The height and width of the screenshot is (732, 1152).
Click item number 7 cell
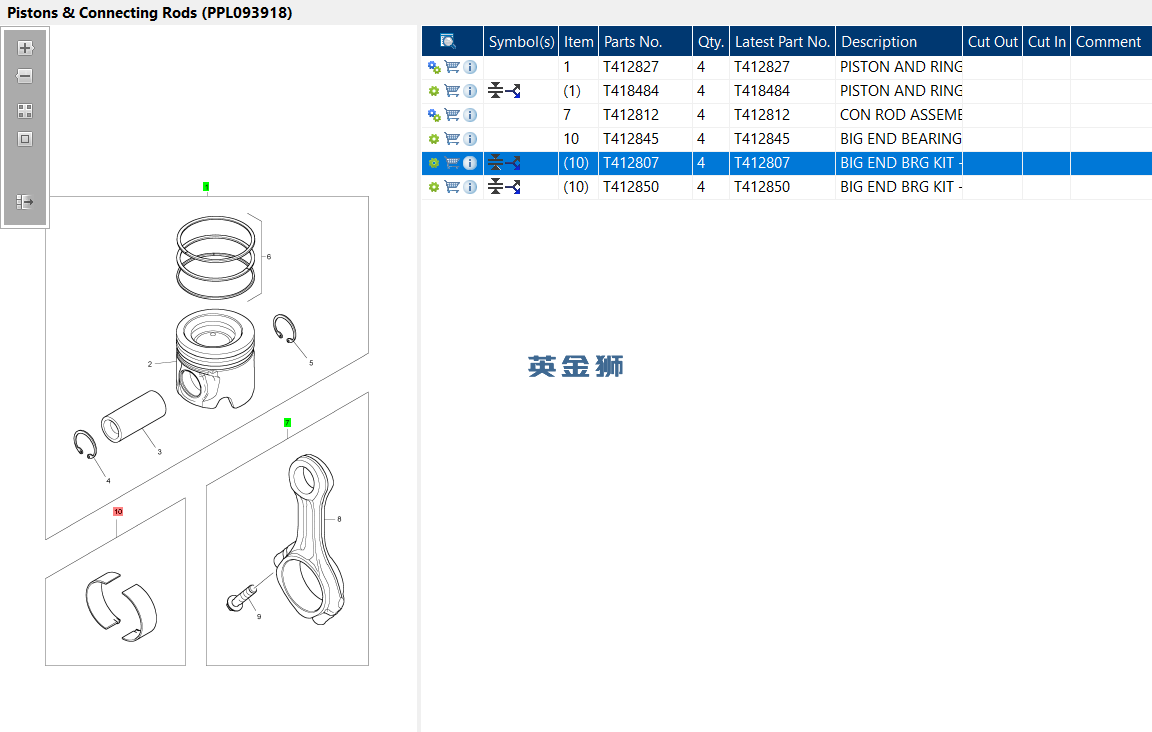point(578,115)
